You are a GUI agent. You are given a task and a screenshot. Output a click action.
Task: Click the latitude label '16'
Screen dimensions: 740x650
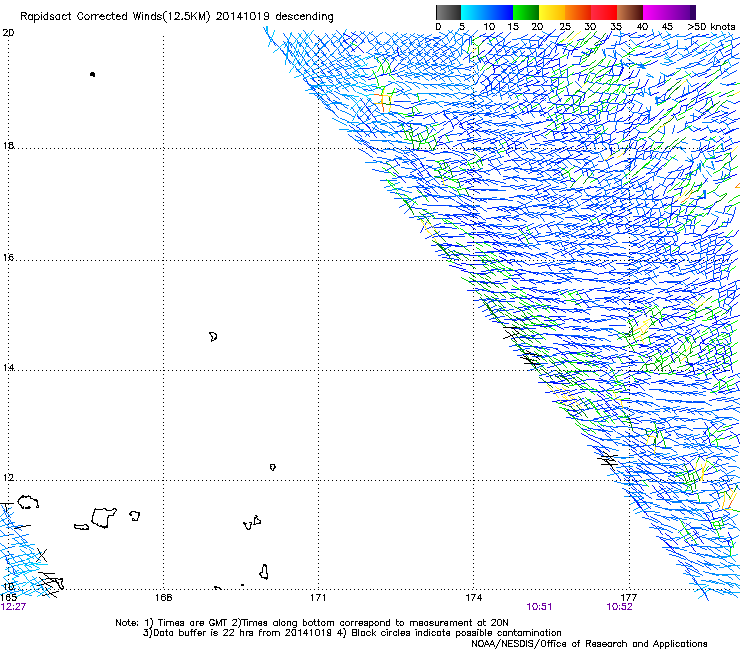pyautogui.click(x=8, y=257)
